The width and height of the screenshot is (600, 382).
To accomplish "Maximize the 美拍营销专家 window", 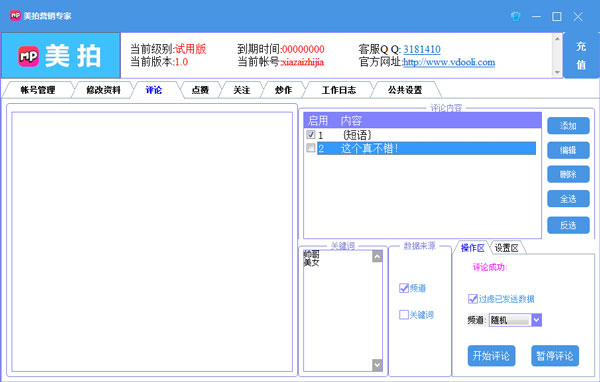I will click(x=557, y=16).
